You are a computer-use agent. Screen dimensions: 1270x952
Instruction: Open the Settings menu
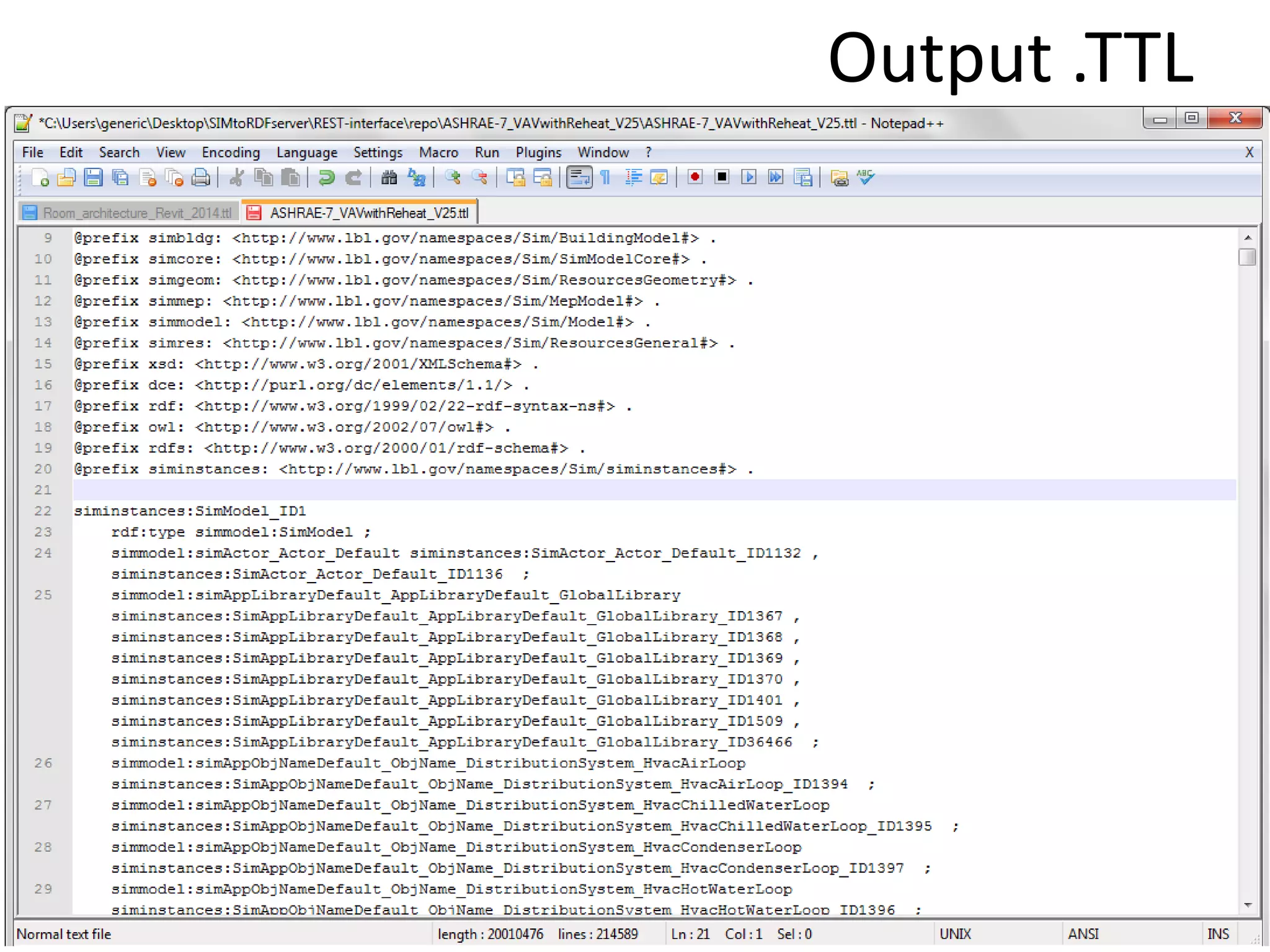pyautogui.click(x=378, y=152)
